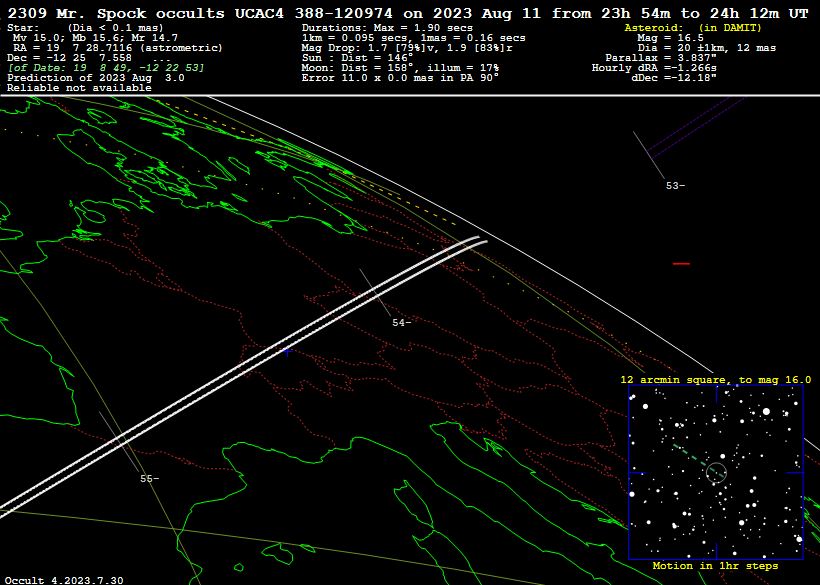
Task: Click the '1km = 0.095 secs, 1mas = 0.16 secs' line
Action: [x=413, y=38]
